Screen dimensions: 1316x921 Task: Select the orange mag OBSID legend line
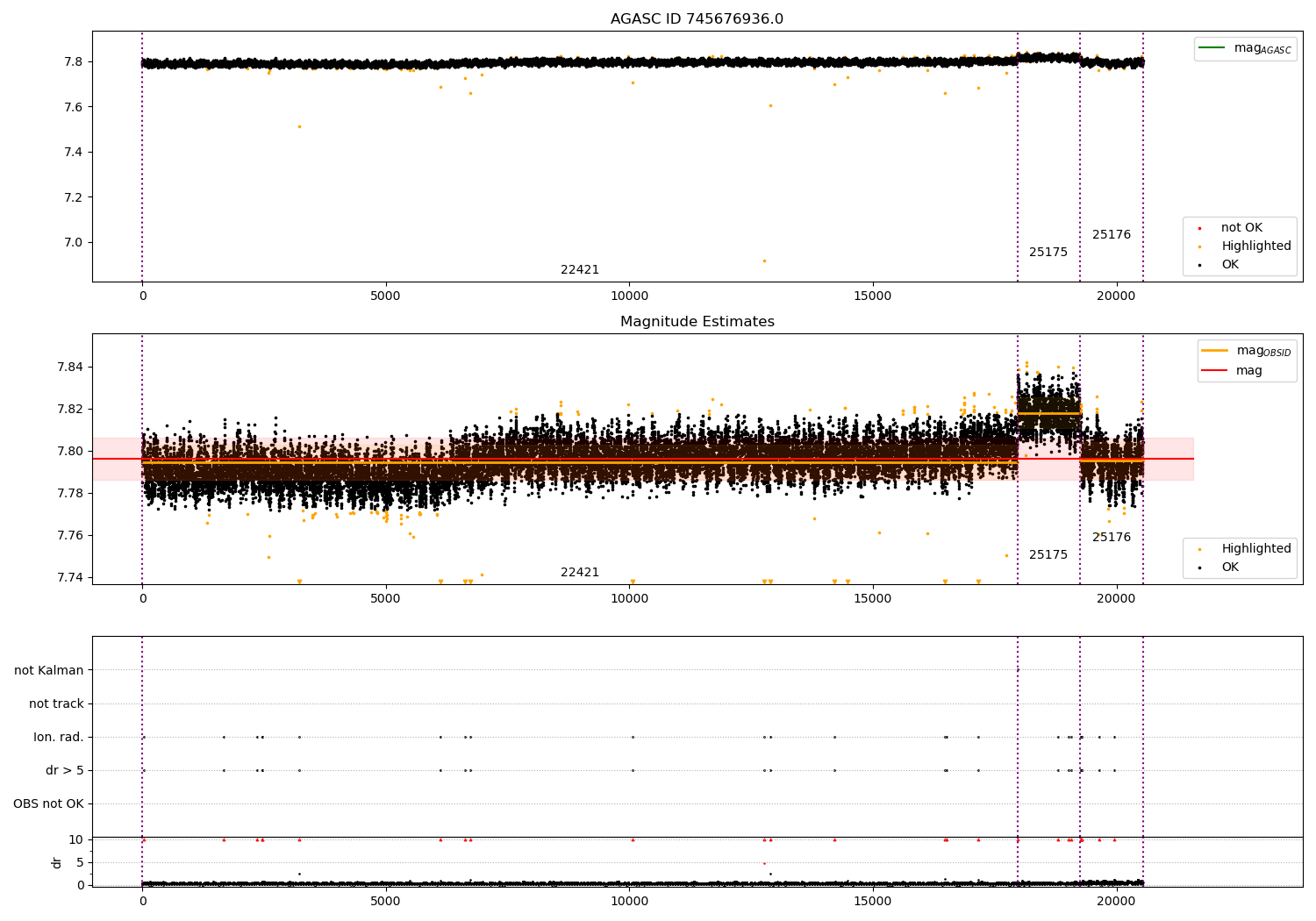coord(1214,351)
